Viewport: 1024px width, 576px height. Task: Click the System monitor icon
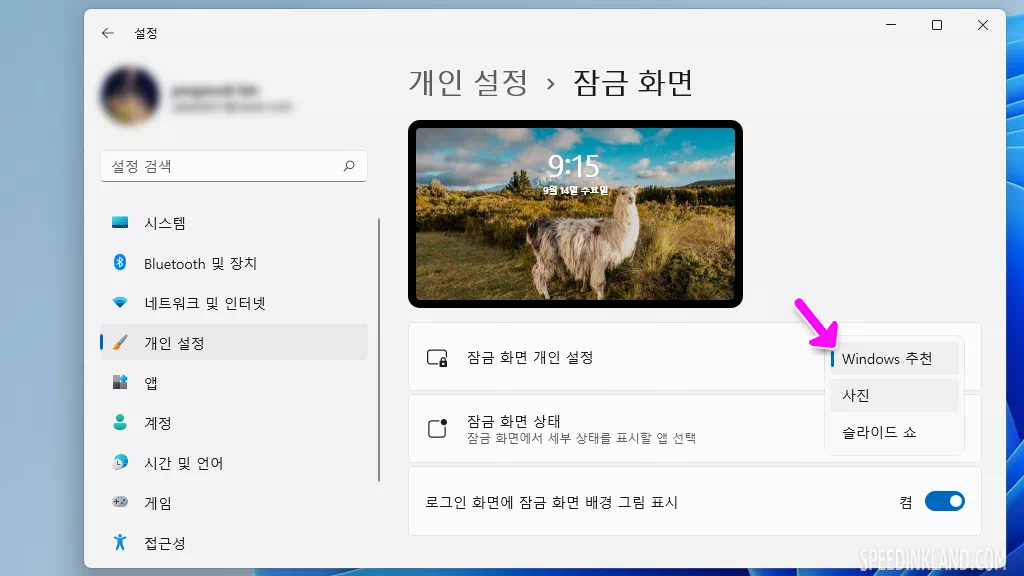tap(120, 223)
